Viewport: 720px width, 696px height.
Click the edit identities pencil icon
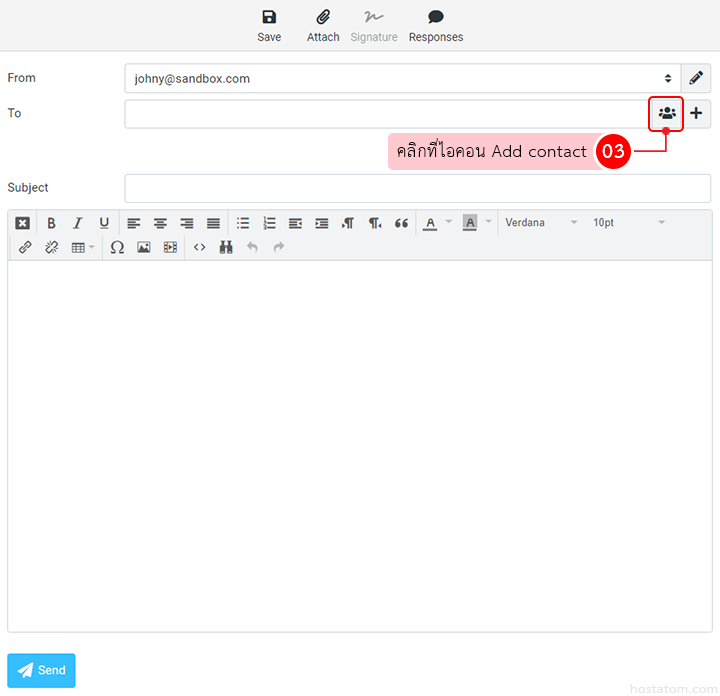(696, 78)
